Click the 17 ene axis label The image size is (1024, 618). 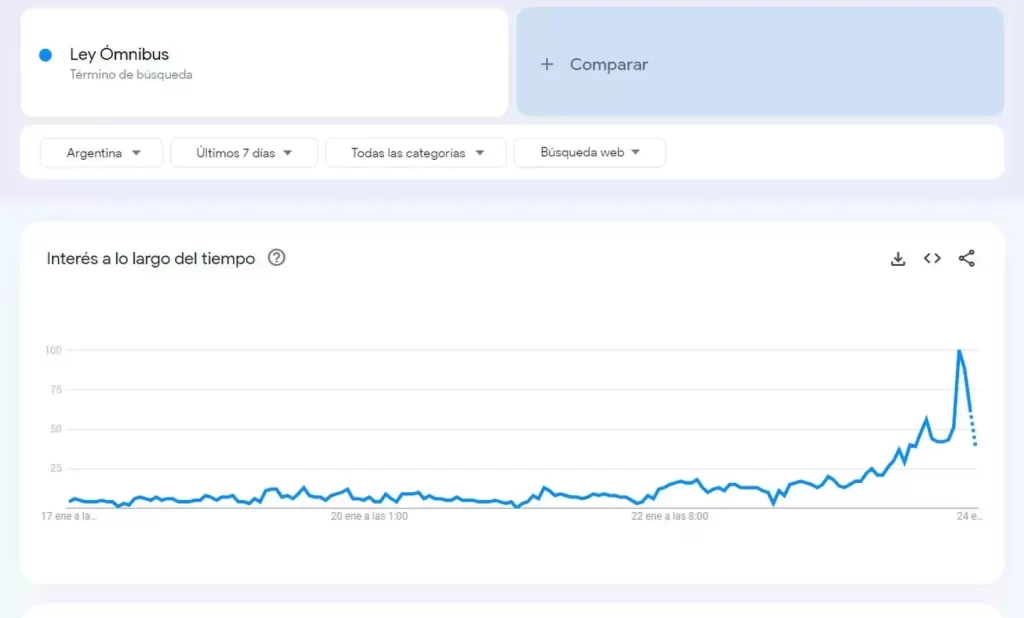pos(69,517)
